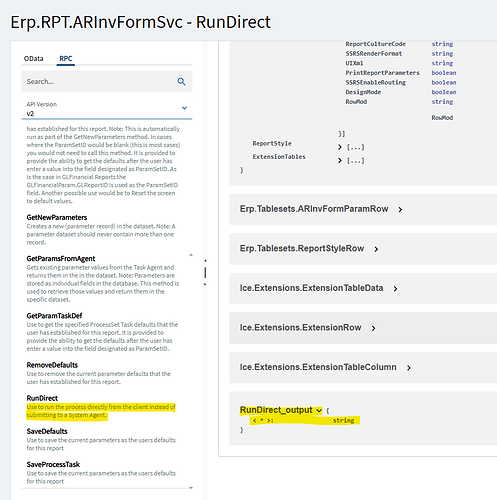Expand Ice.Extensions.ExtensionTableColumn schema
Image resolution: width=497 pixels, height=500 pixels.
(409, 368)
